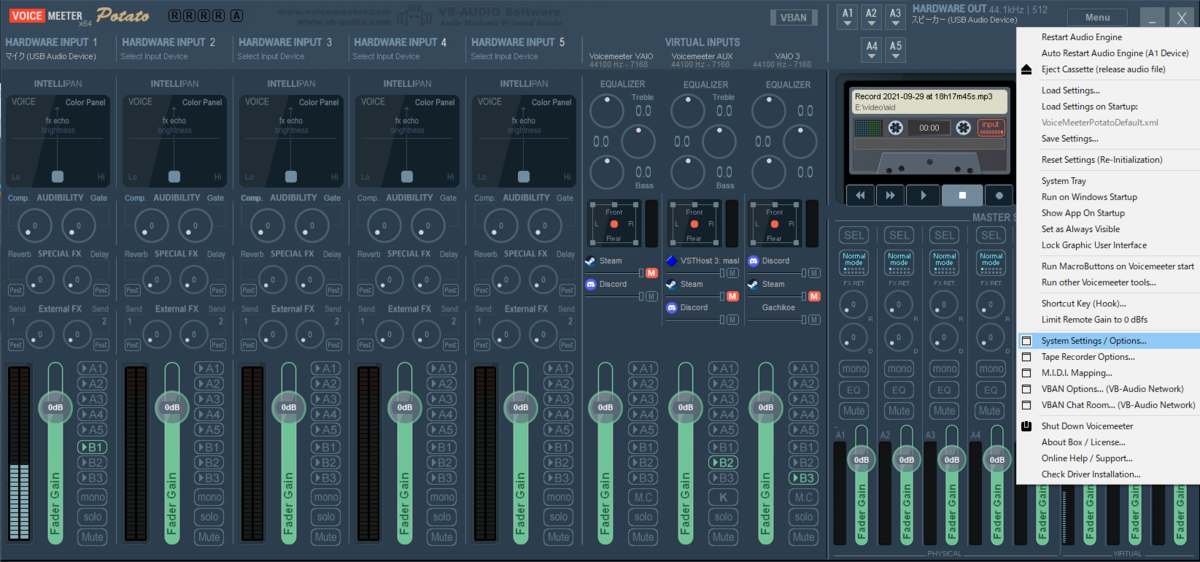Rewind the cassette tape recorder
1200x562 pixels.
pyautogui.click(x=861, y=195)
